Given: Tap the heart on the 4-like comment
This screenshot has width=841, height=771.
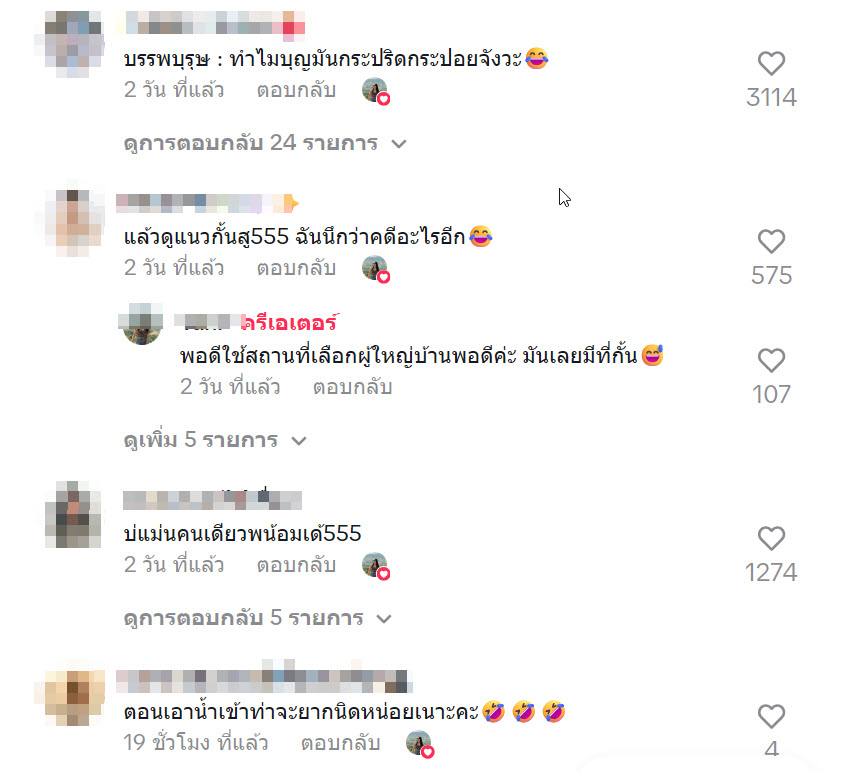Looking at the screenshot, I should click(771, 716).
